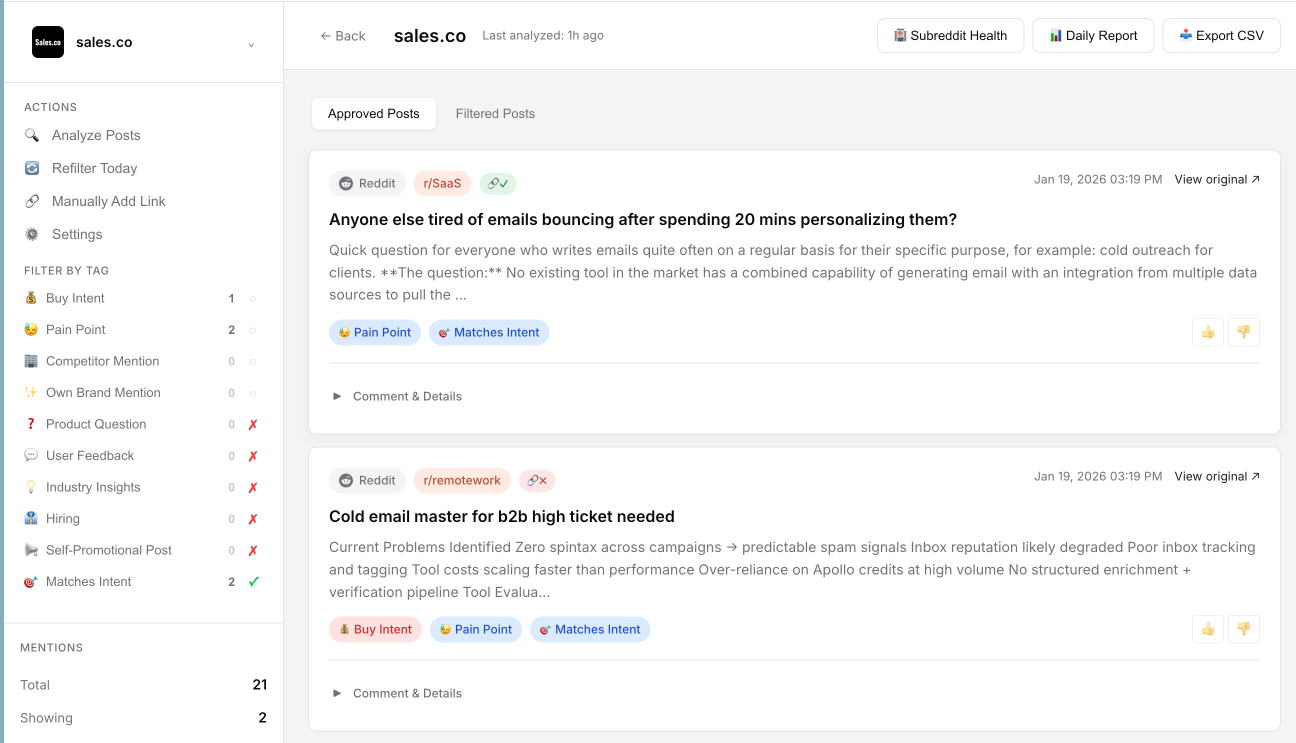The image size is (1296, 743).
Task: Click the sales.co logo in the sidebar
Action: click(x=47, y=42)
